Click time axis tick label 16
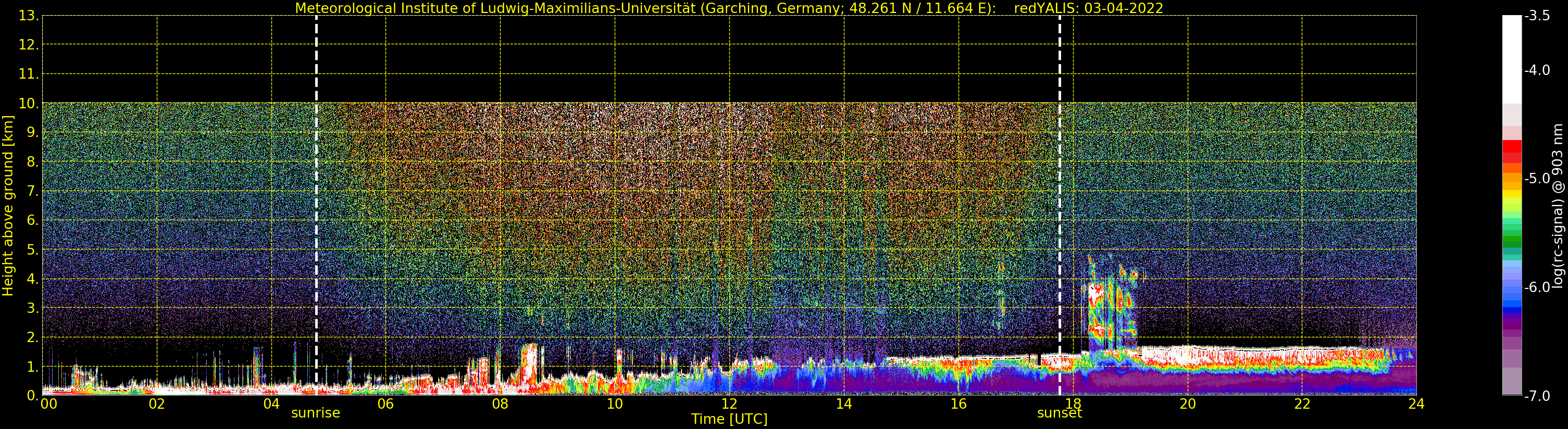Viewport: 1568px width, 429px height. [x=959, y=403]
